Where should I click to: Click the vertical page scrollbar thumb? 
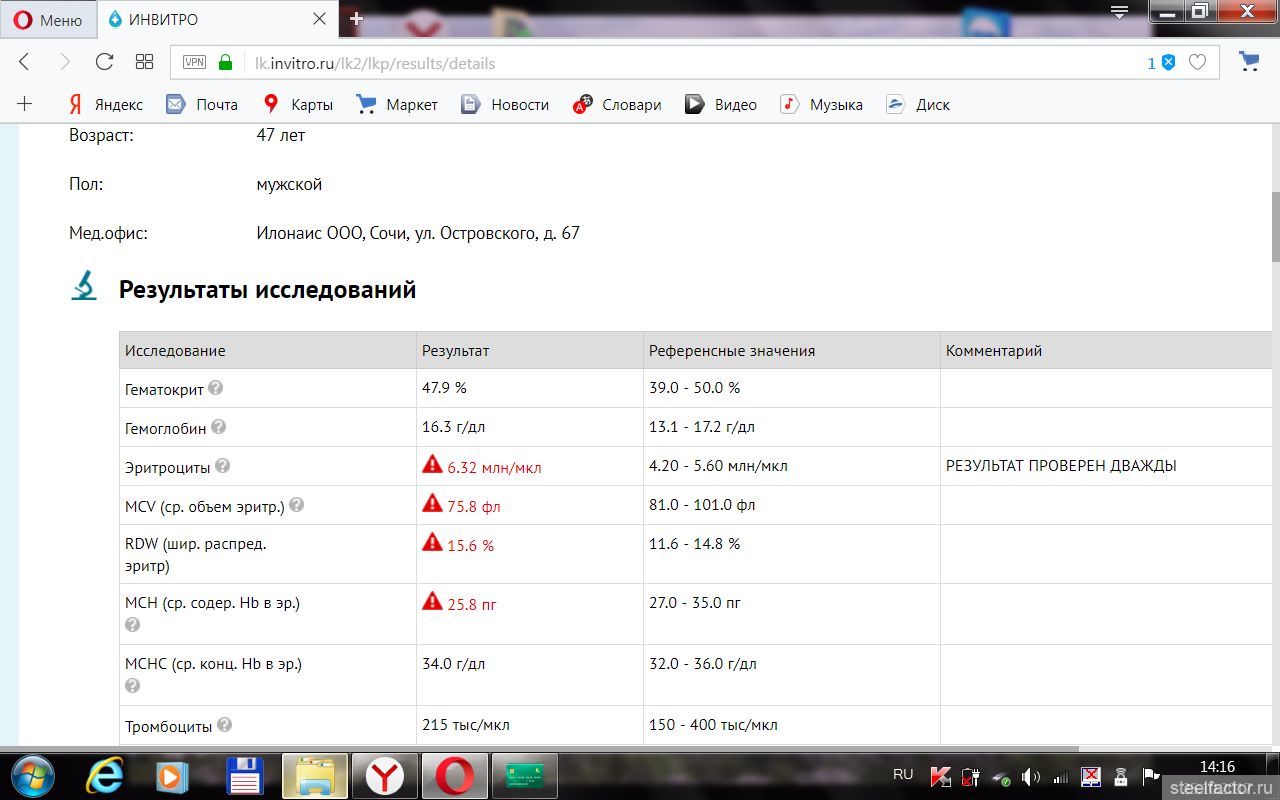pyautogui.click(x=1275, y=225)
